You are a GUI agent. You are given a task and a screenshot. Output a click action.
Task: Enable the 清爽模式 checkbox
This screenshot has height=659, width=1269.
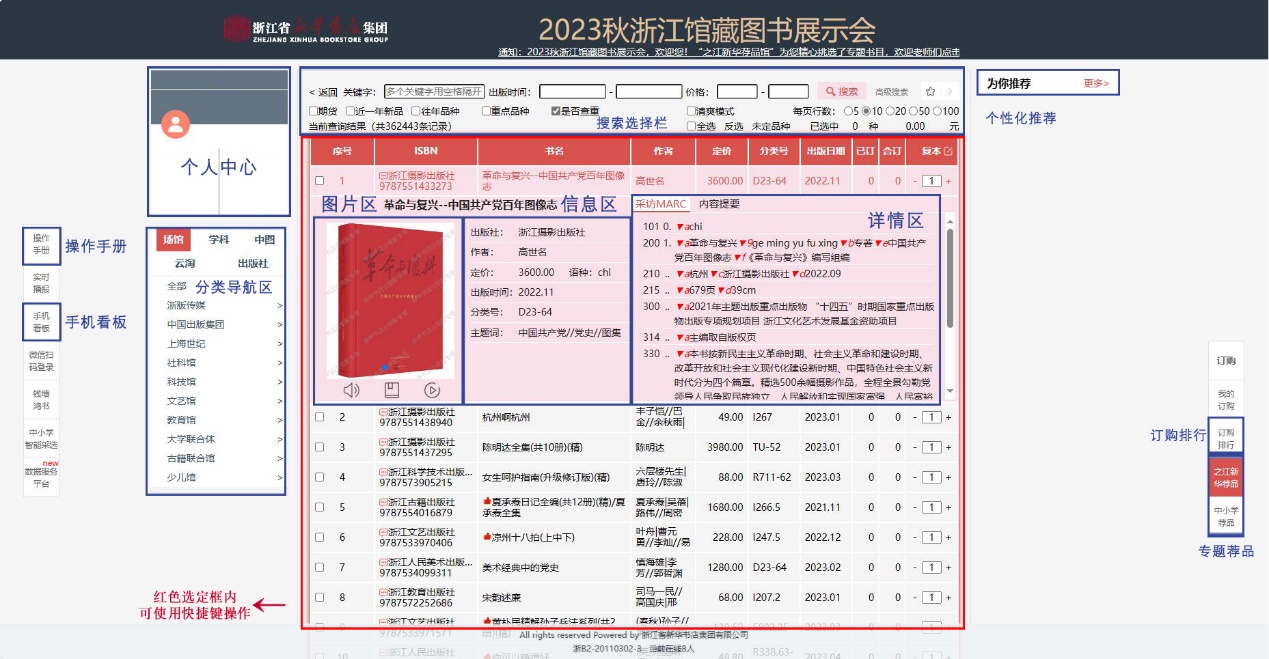(691, 111)
